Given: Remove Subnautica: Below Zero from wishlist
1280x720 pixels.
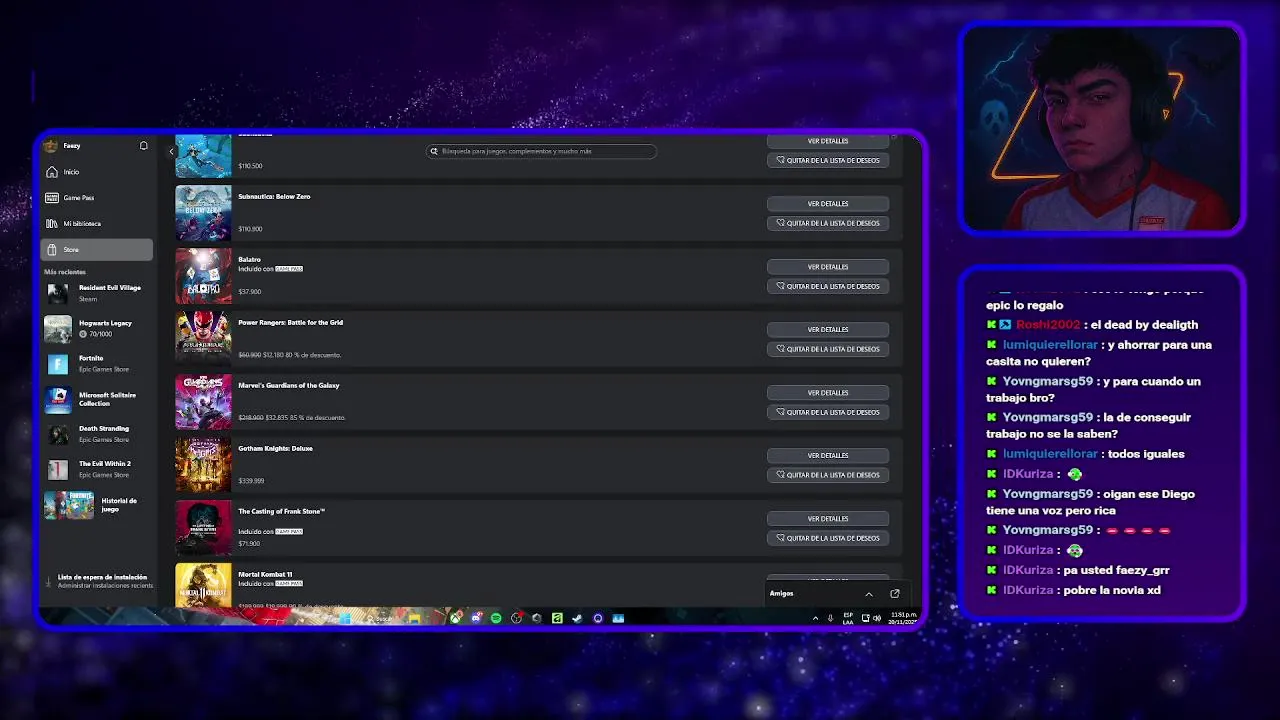Looking at the screenshot, I should pyautogui.click(x=828, y=223).
